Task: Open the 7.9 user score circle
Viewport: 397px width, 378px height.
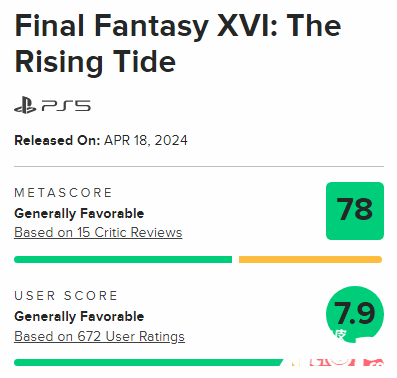Action: [355, 314]
